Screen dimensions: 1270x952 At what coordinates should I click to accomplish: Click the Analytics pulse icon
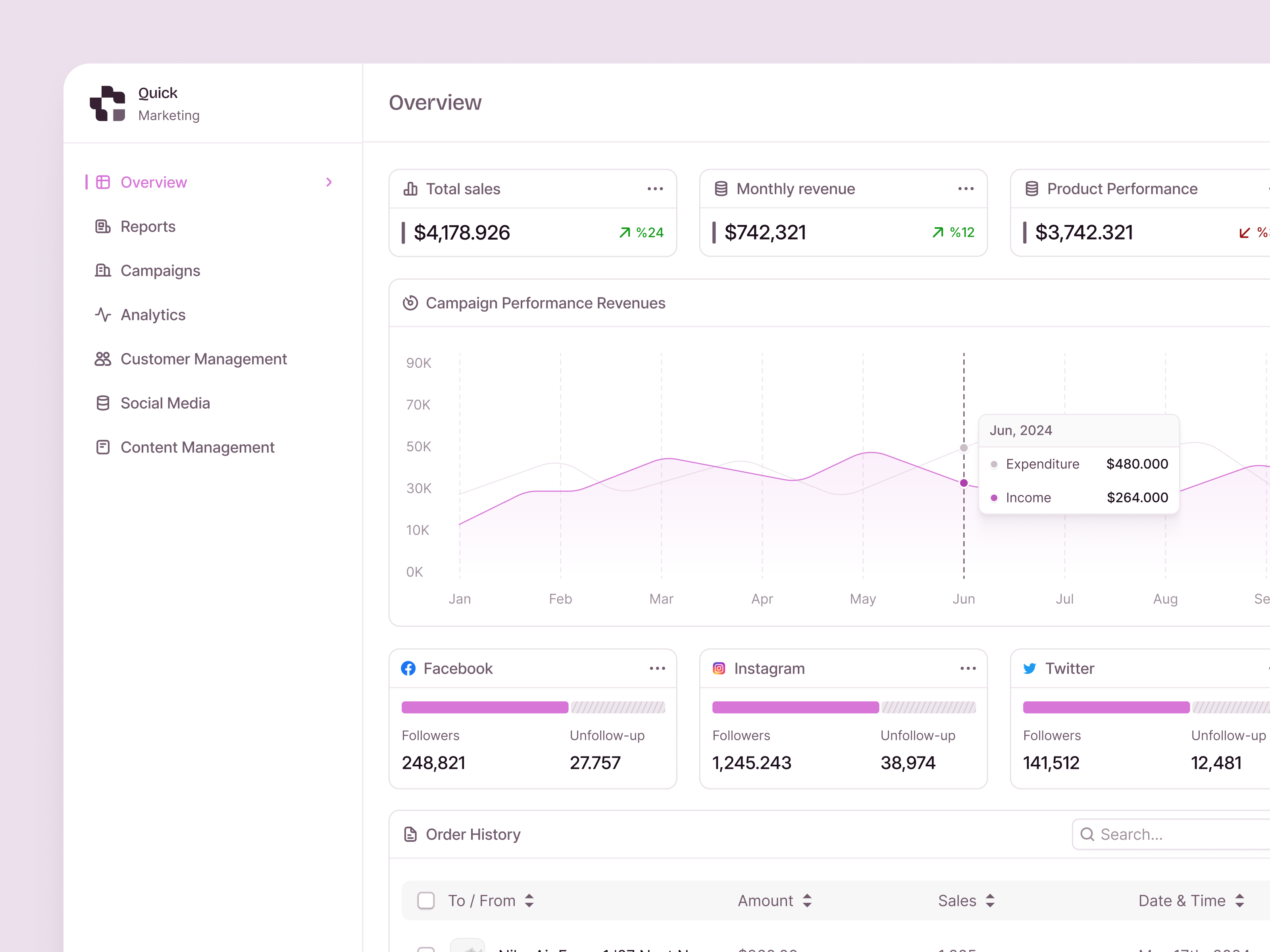(103, 315)
